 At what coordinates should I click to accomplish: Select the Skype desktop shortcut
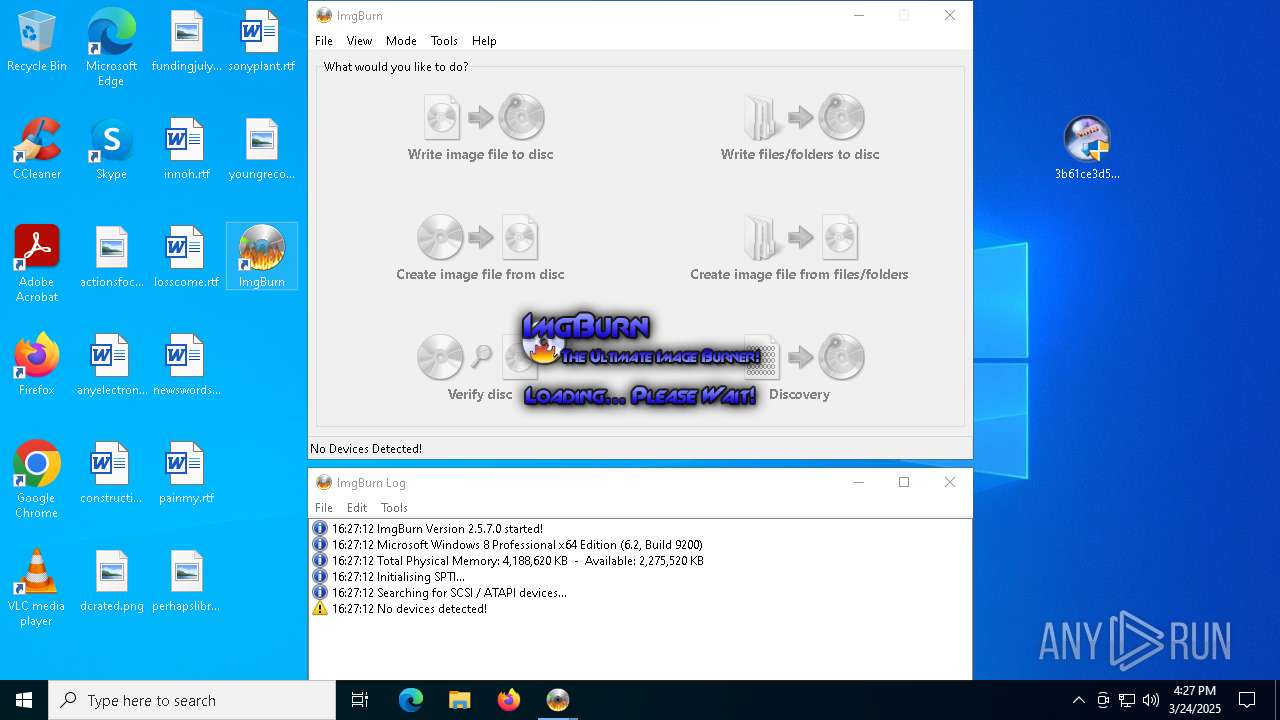(111, 150)
